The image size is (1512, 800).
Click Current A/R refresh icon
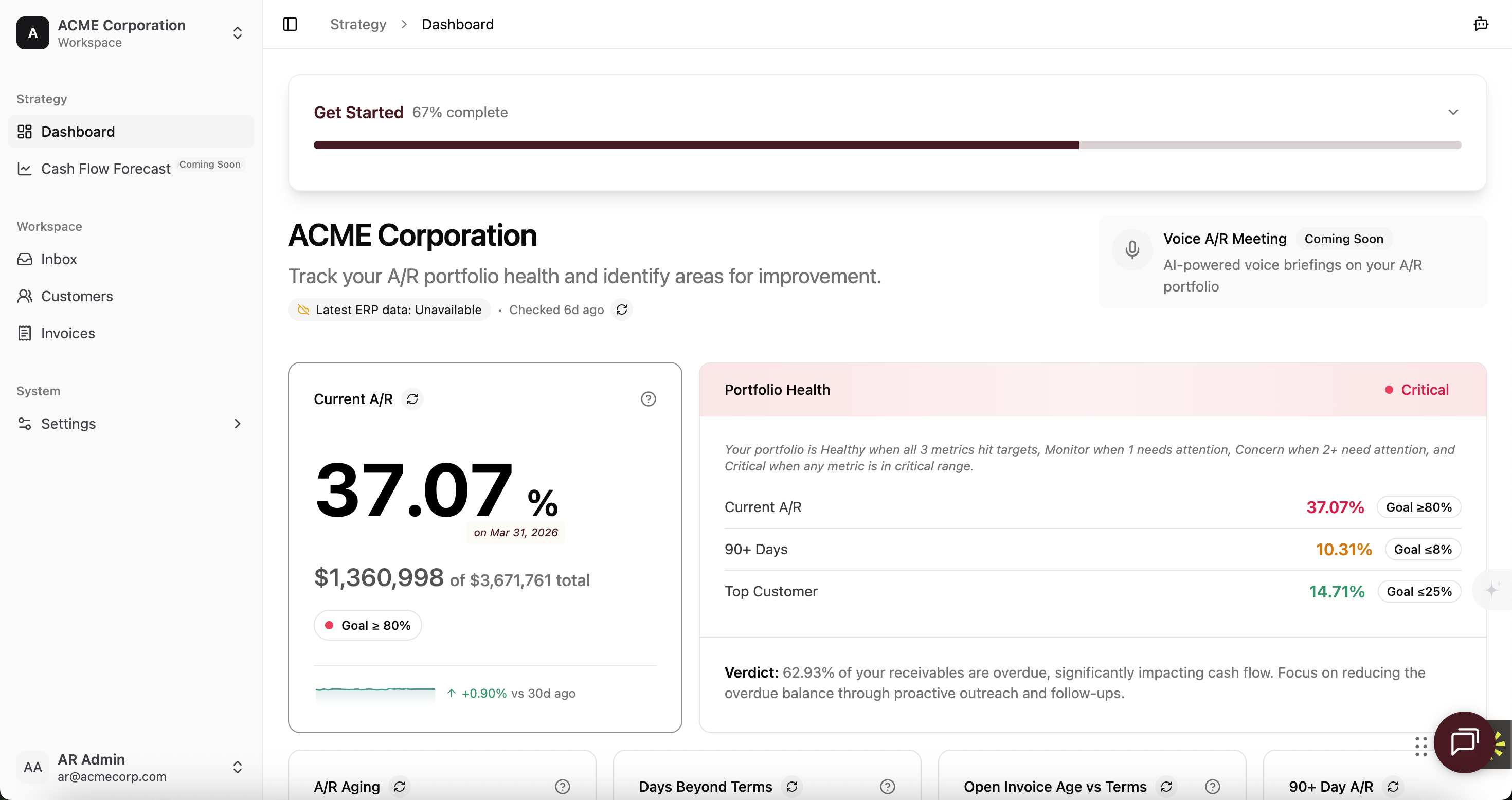pyautogui.click(x=412, y=399)
